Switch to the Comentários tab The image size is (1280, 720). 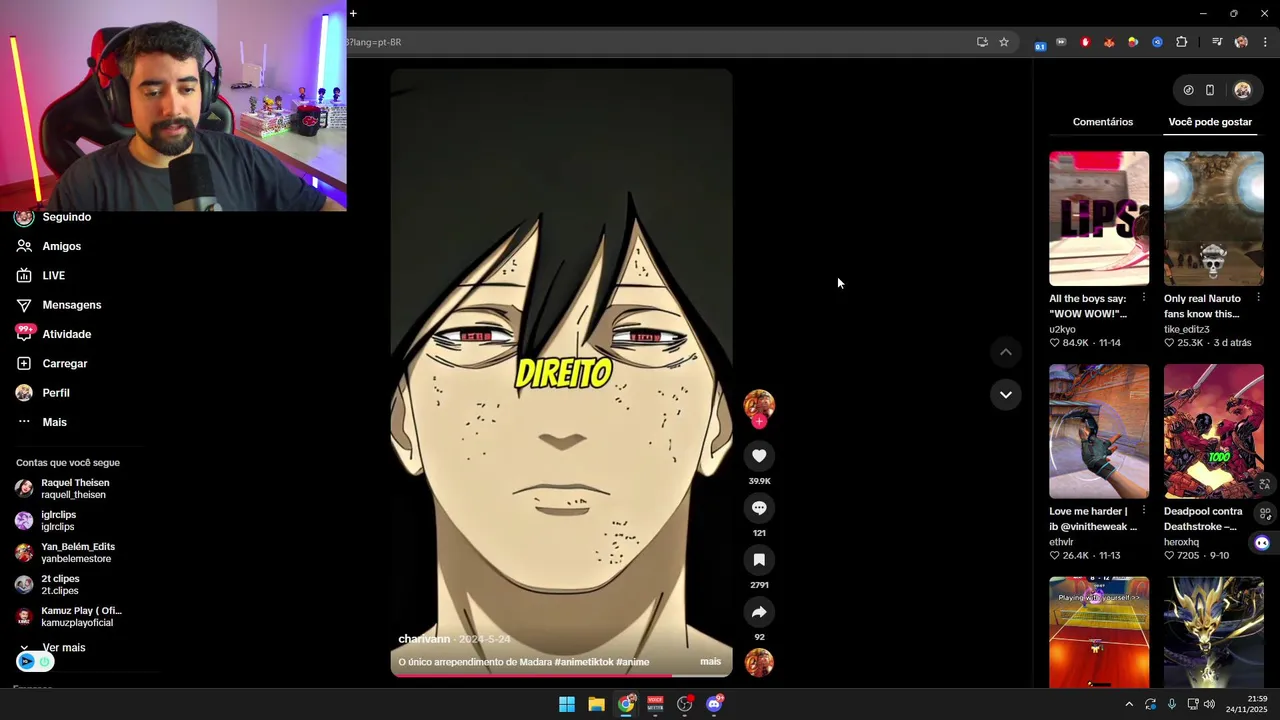coord(1103,122)
